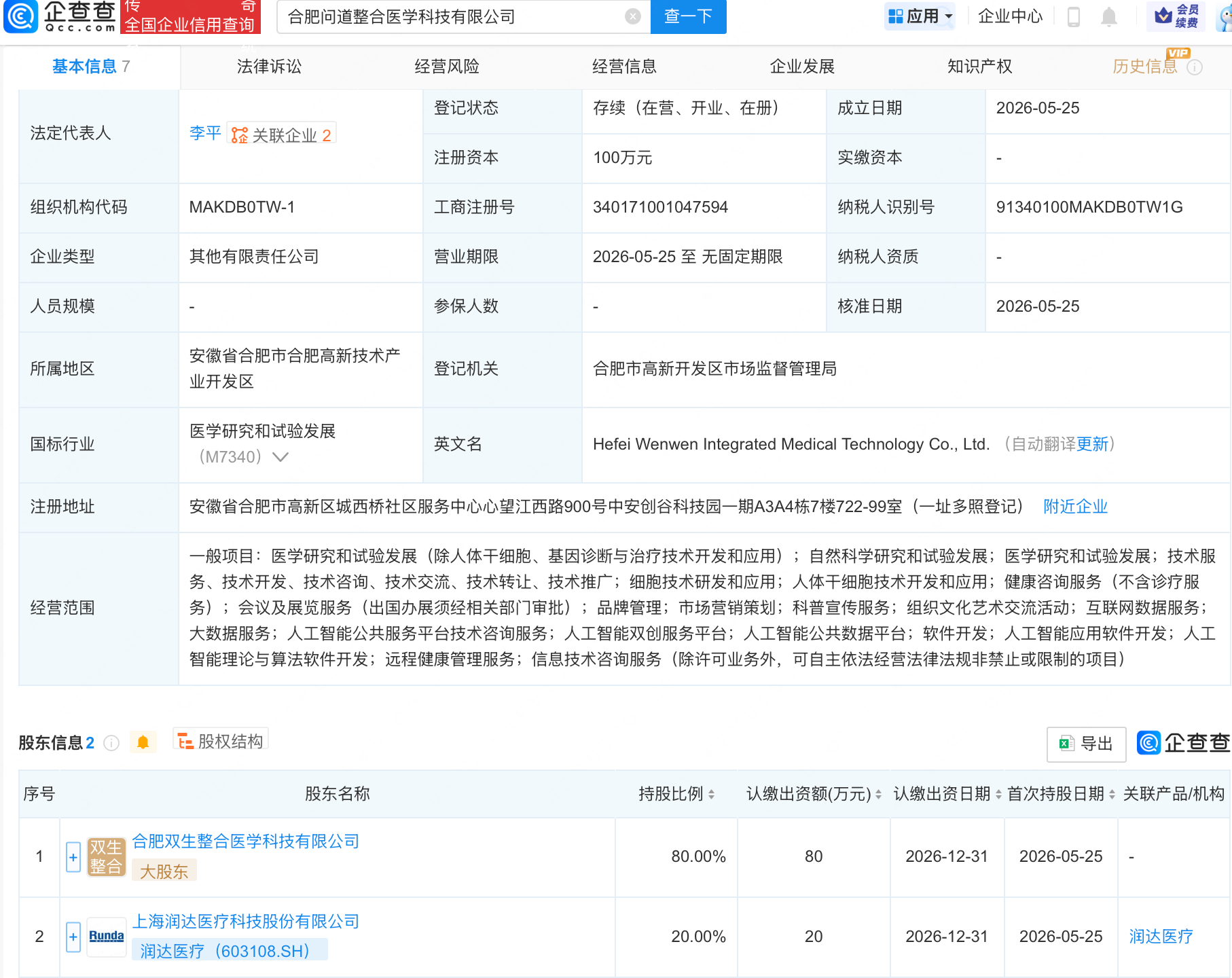Open 合肥双生整合医学科技有限公司 shareholder link
Image resolution: width=1232 pixels, height=978 pixels.
[246, 841]
